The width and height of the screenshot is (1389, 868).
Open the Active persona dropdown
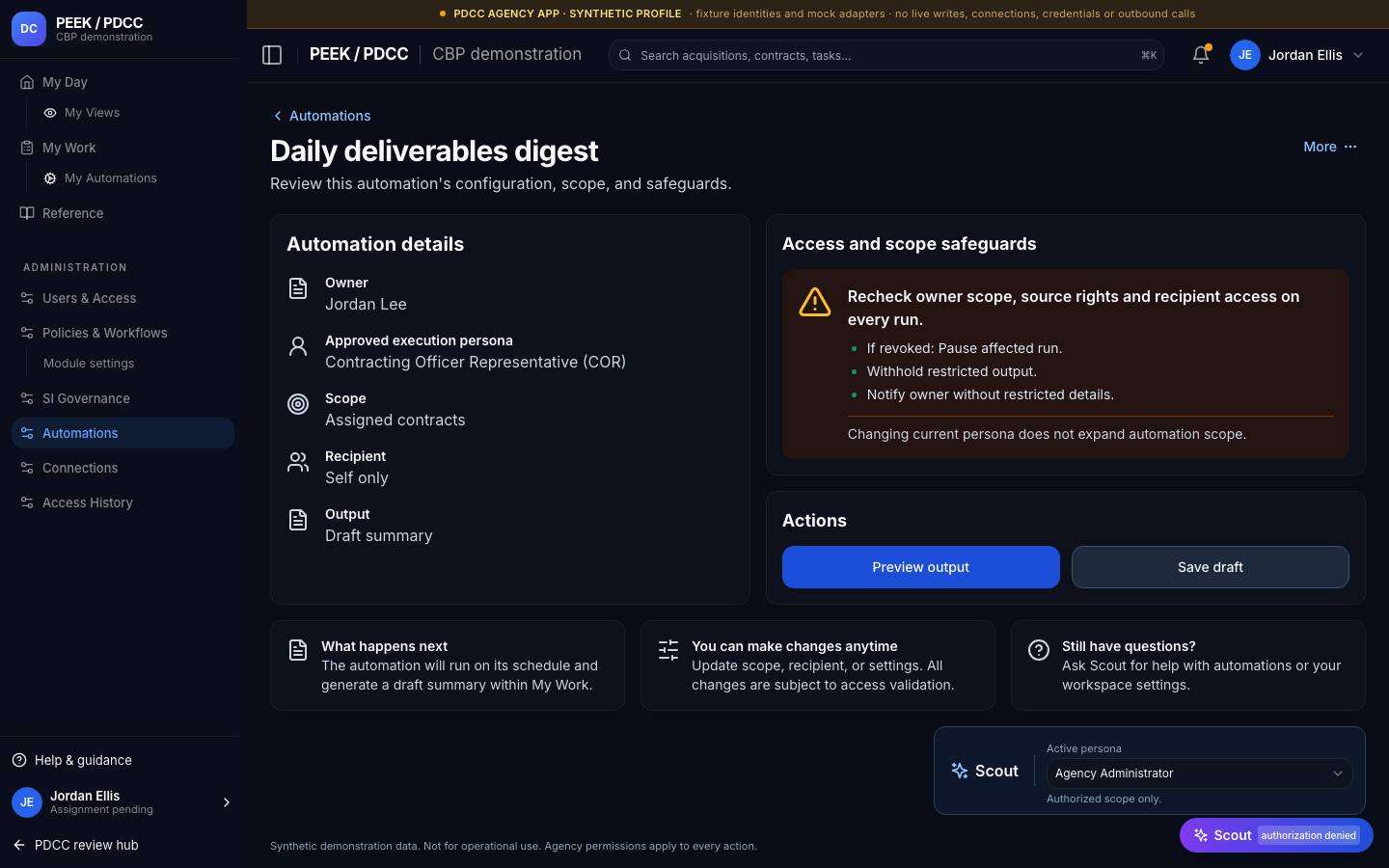(x=1199, y=773)
